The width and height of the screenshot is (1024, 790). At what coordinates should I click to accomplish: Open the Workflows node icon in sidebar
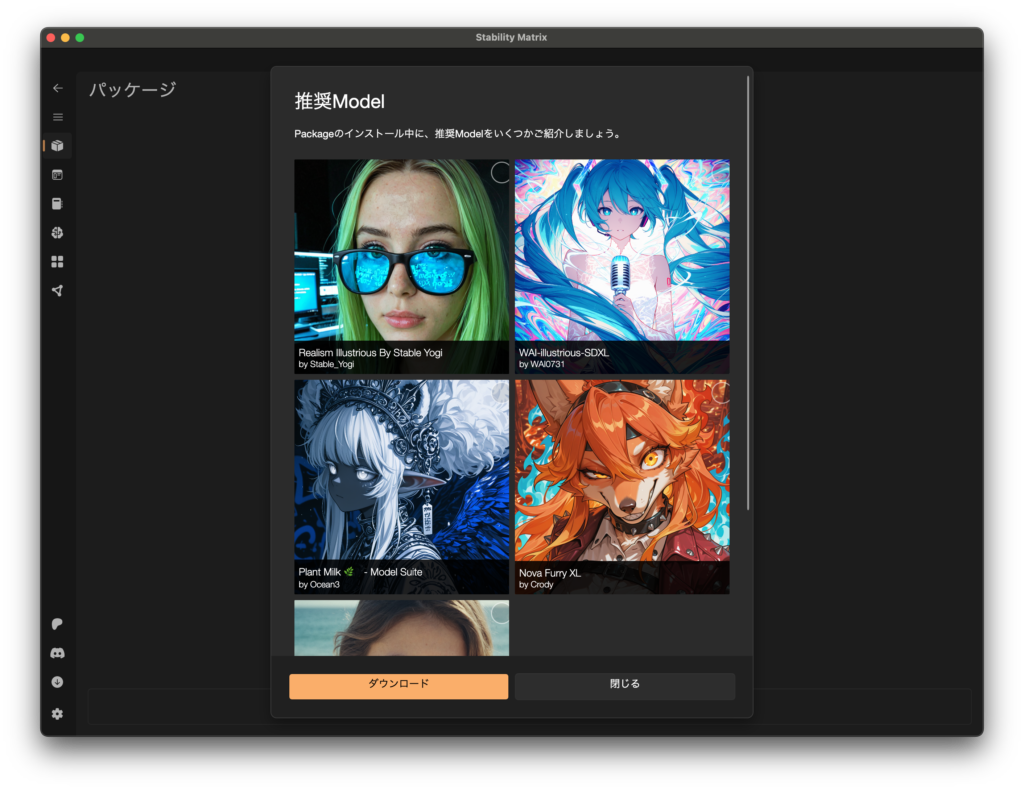tap(57, 291)
